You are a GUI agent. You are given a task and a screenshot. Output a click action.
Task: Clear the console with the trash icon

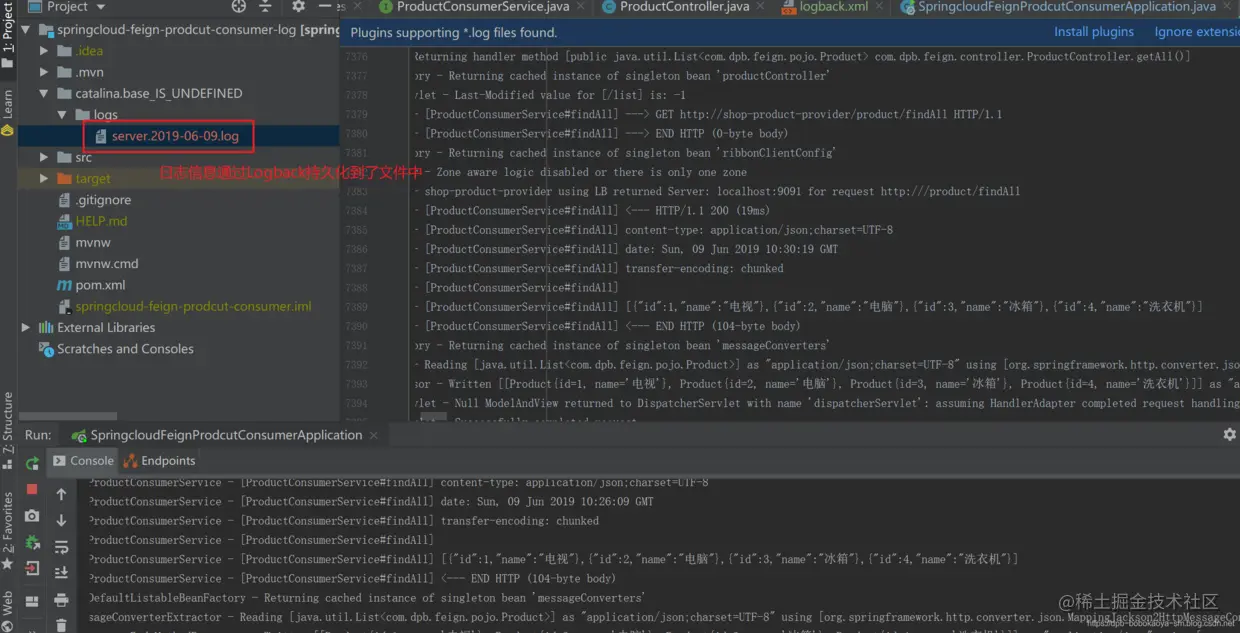61,625
